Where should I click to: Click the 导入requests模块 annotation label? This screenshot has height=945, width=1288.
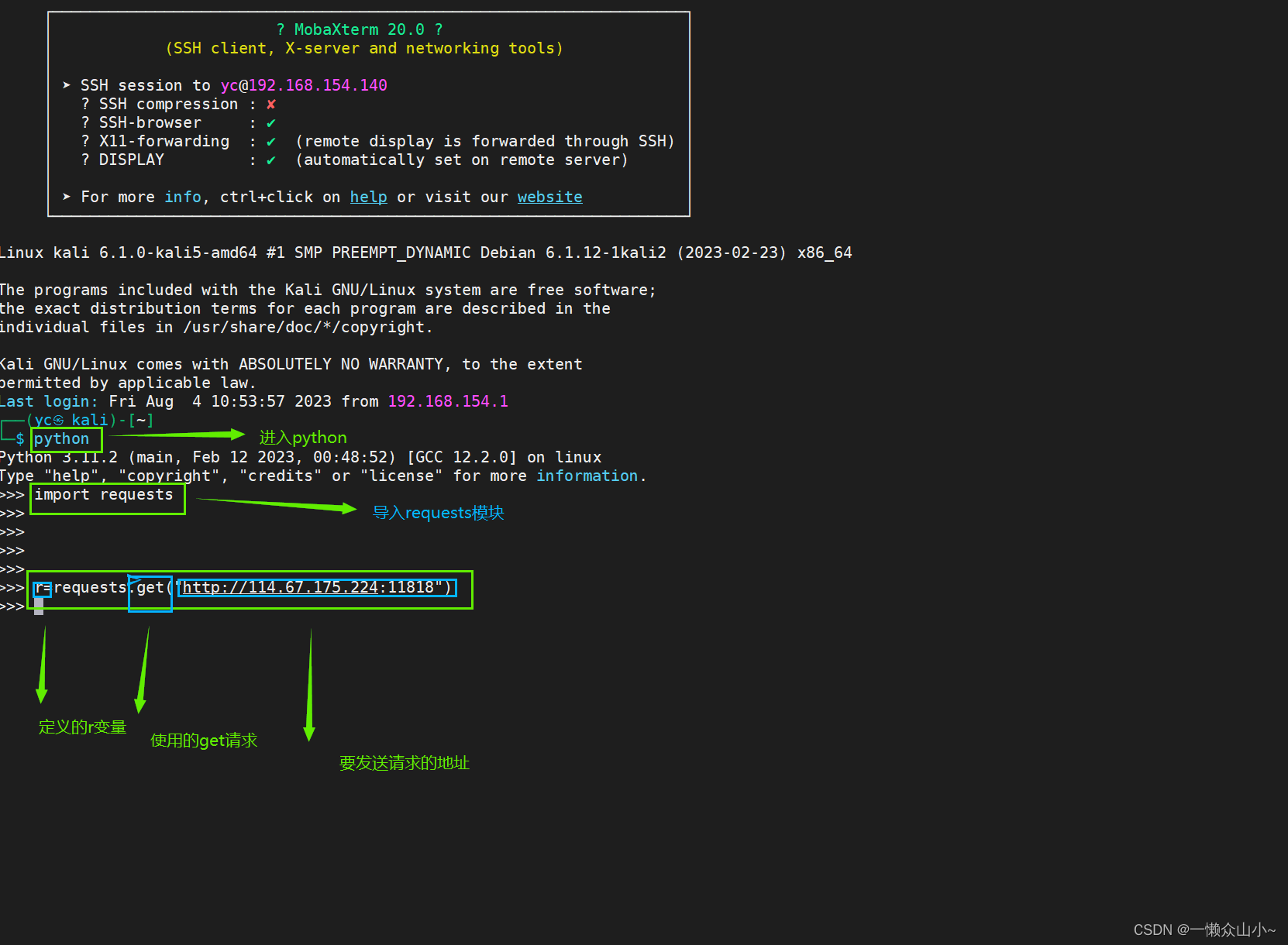438,512
